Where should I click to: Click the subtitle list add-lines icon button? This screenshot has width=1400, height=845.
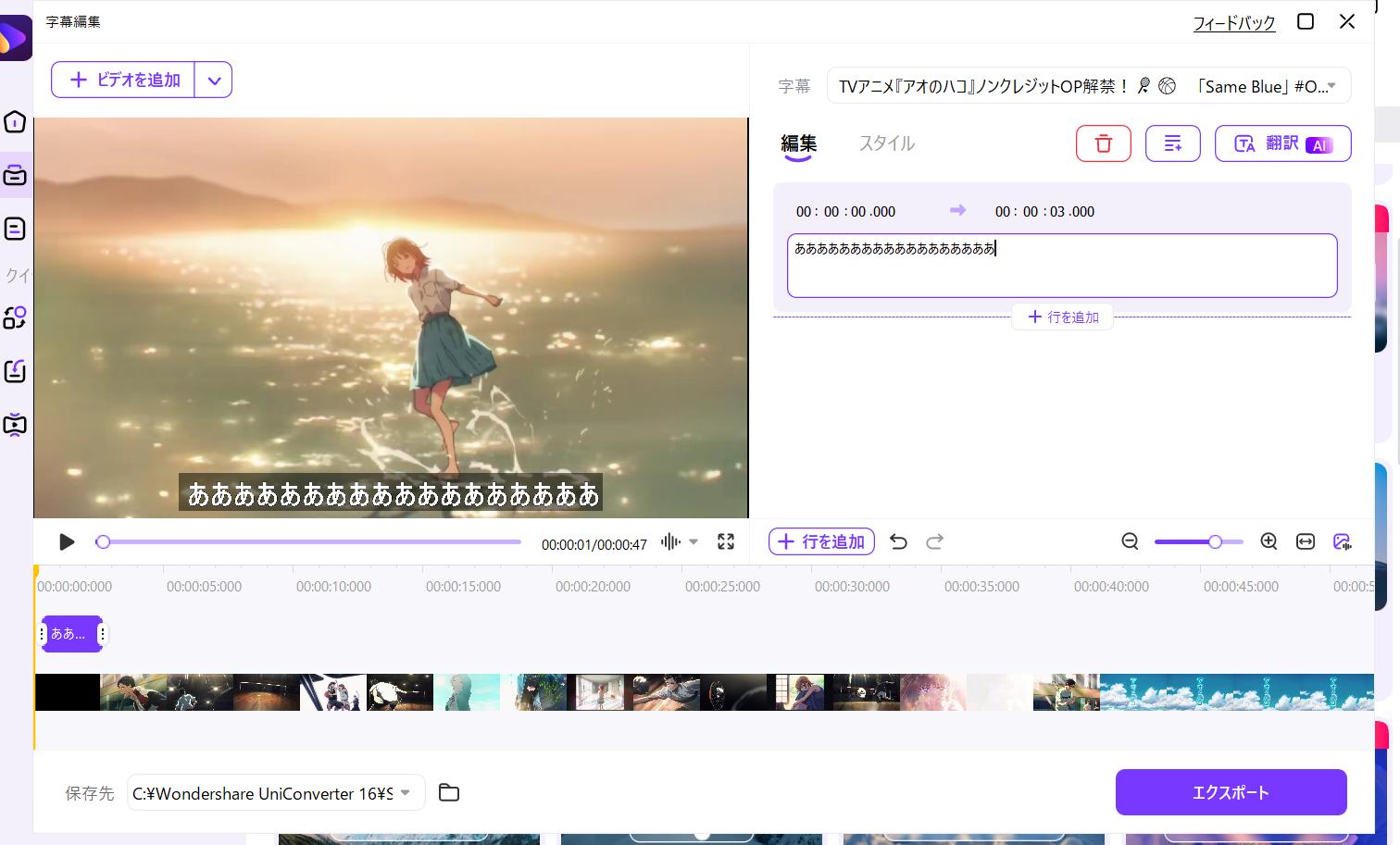(x=1173, y=143)
